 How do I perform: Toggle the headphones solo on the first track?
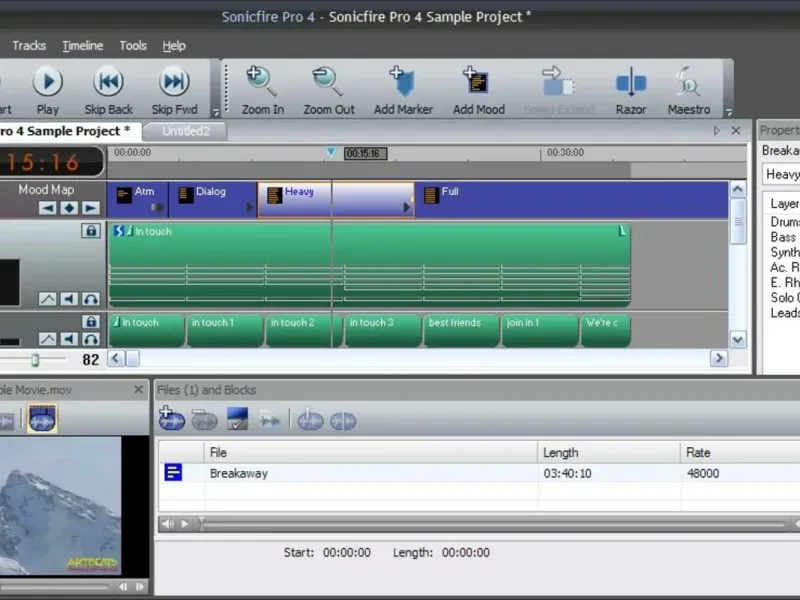click(x=91, y=299)
